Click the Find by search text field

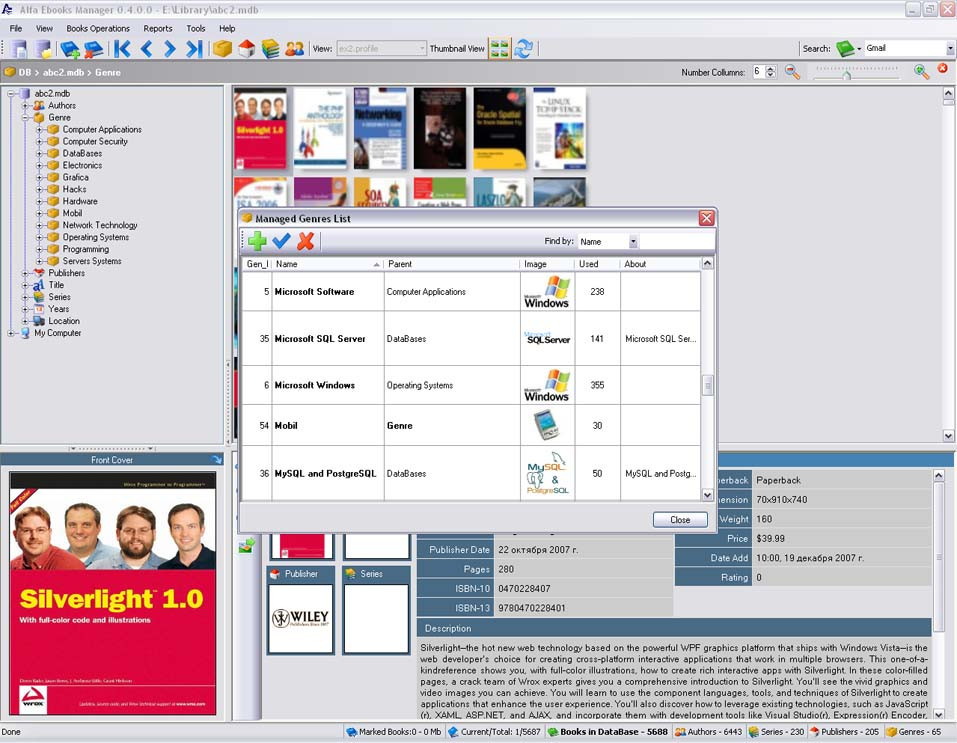point(676,242)
